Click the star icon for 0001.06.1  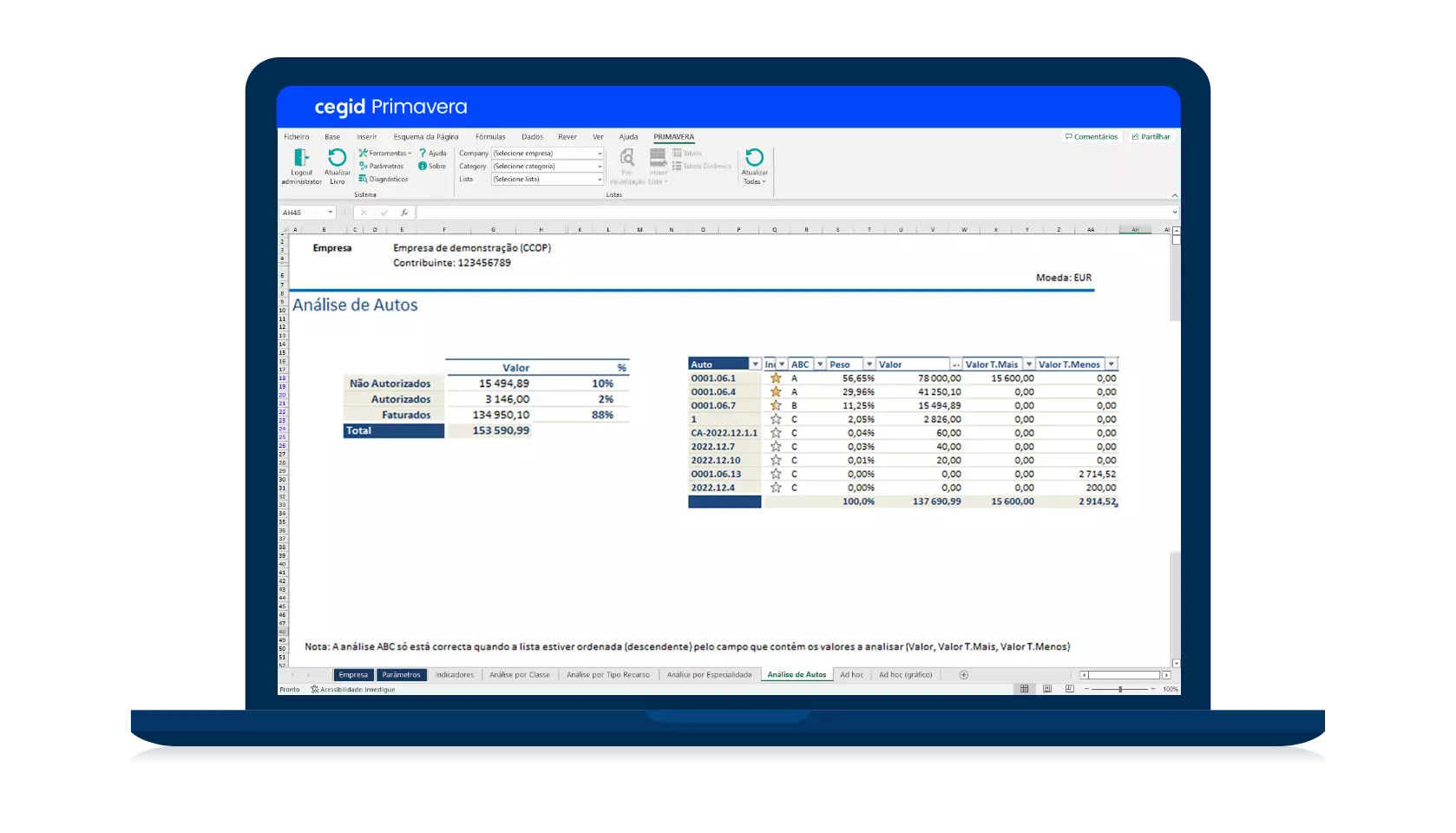click(x=776, y=378)
